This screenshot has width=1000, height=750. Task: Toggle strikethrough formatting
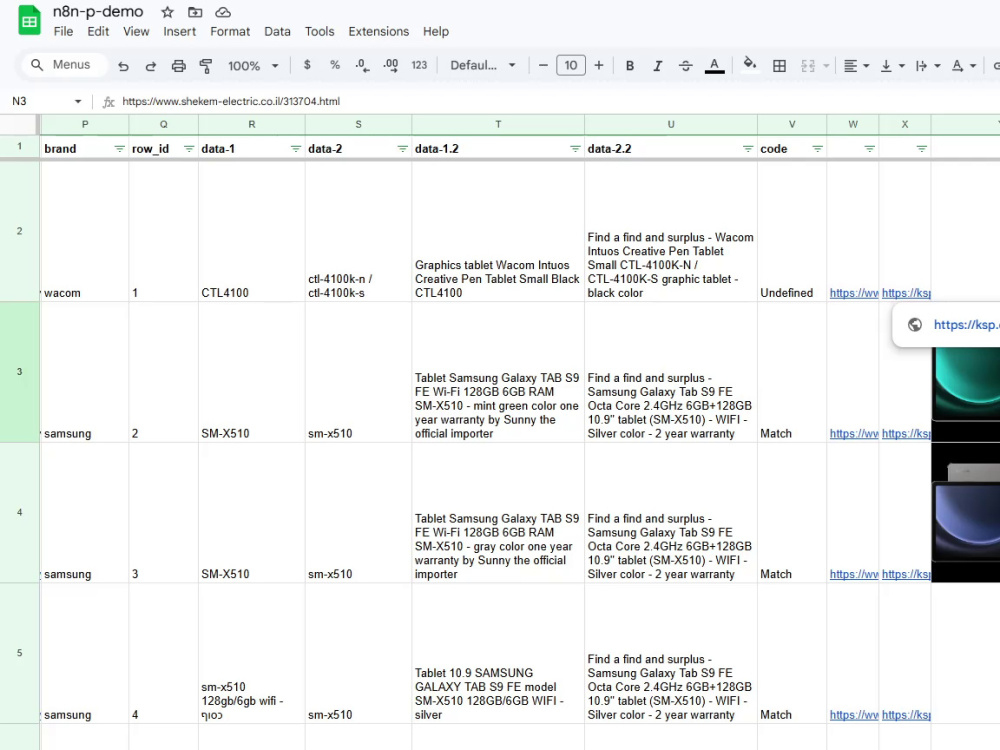686,66
